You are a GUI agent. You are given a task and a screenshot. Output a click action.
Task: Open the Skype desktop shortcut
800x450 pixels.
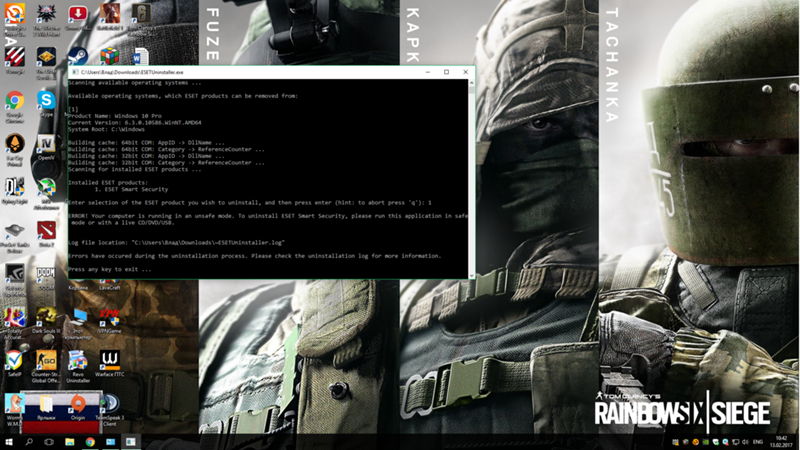[x=46, y=104]
